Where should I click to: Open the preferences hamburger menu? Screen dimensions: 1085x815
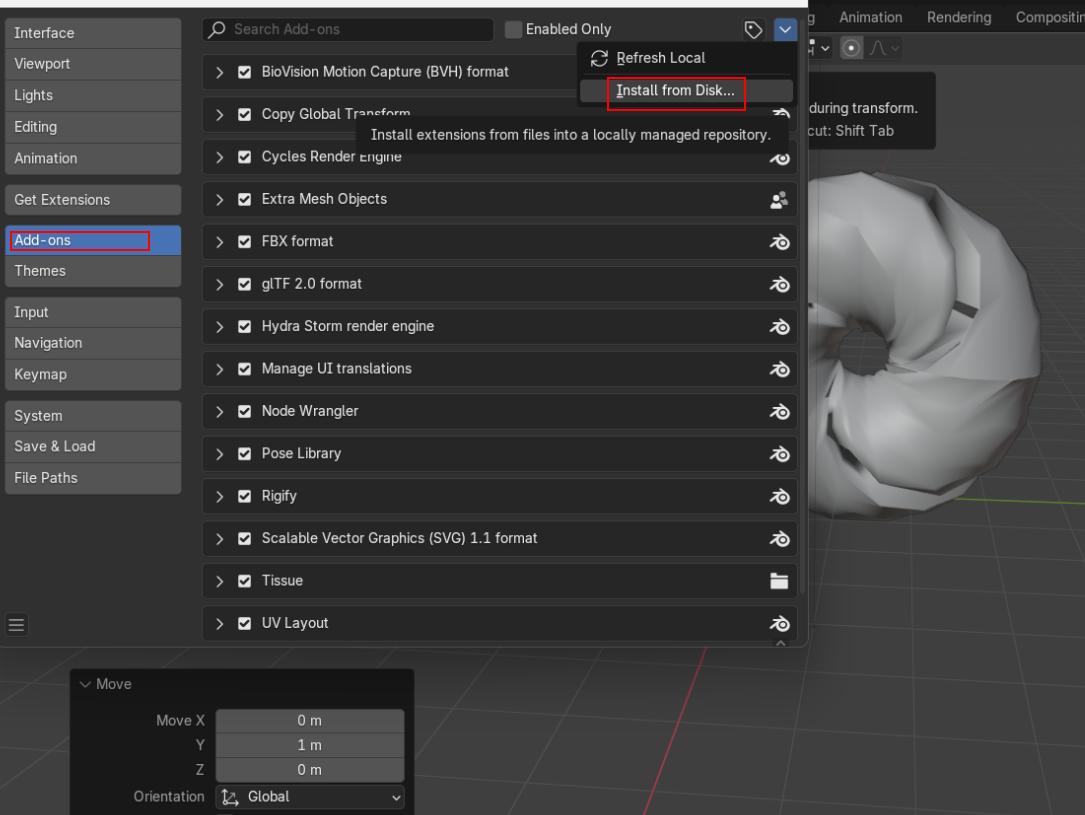17,625
